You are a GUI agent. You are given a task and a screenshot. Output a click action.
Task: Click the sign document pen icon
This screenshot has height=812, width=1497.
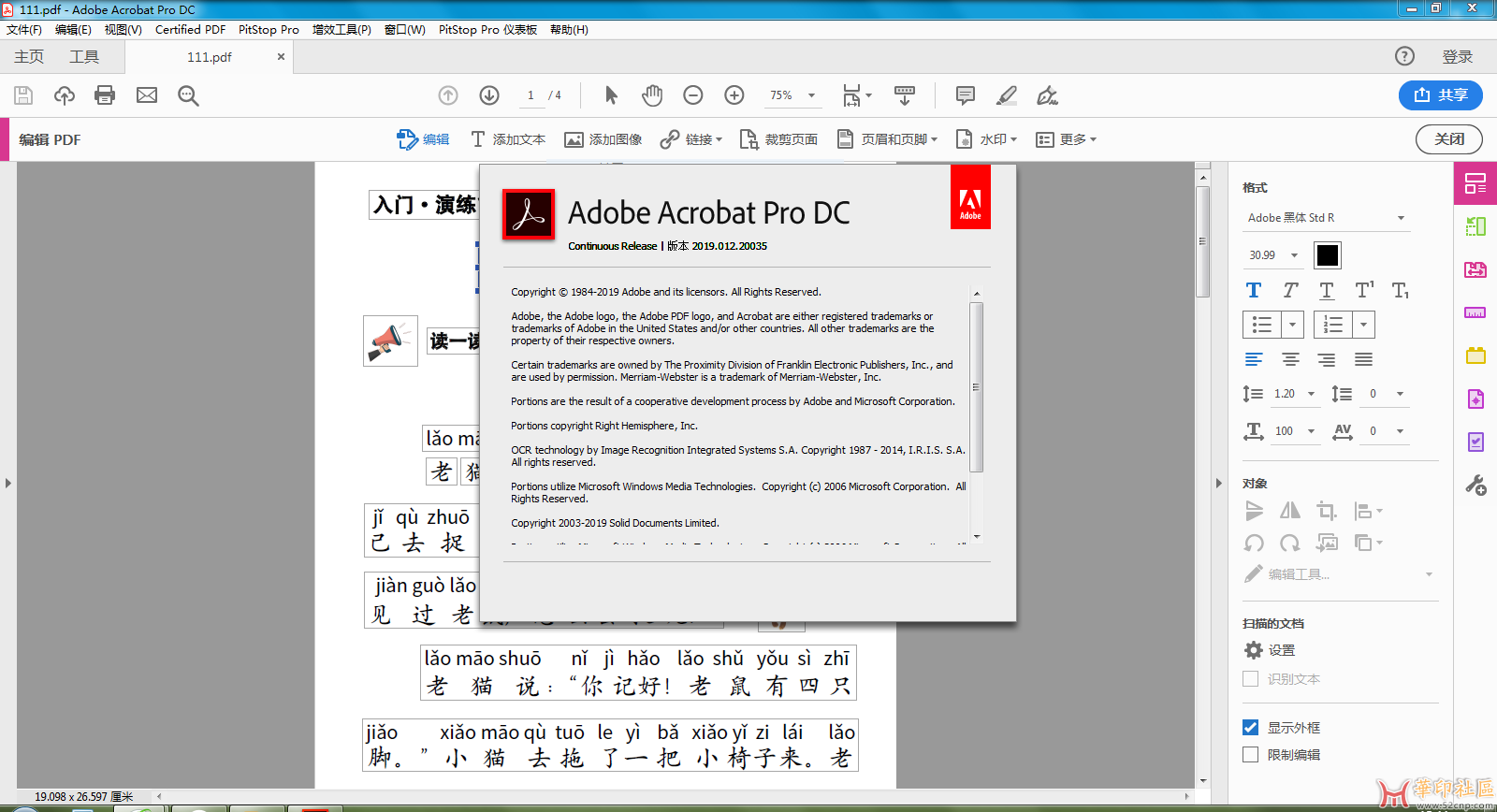(1048, 95)
